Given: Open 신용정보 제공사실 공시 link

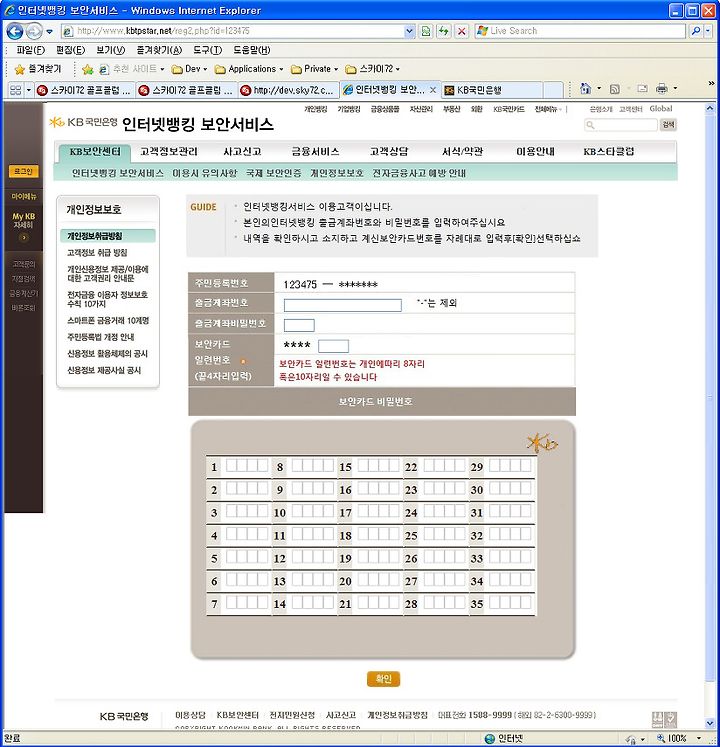Looking at the screenshot, I should pos(104,370).
